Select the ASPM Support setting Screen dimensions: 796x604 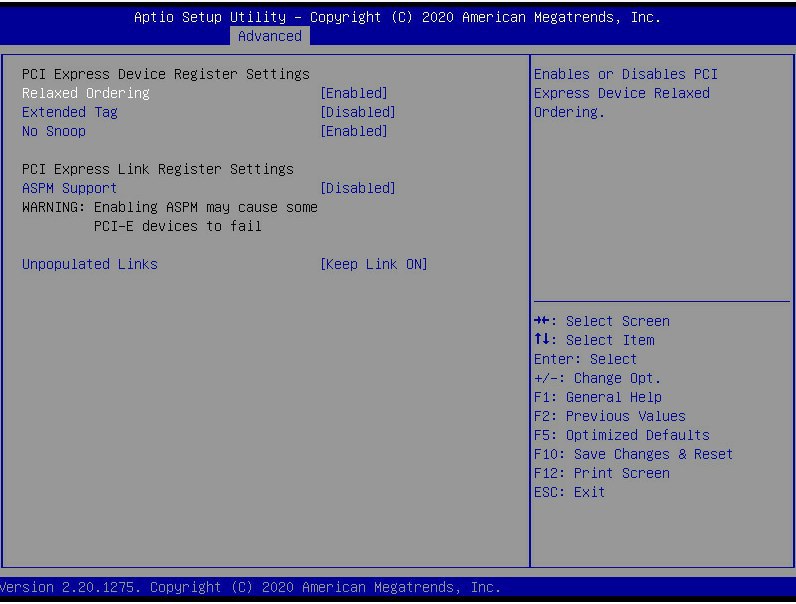[69, 188]
